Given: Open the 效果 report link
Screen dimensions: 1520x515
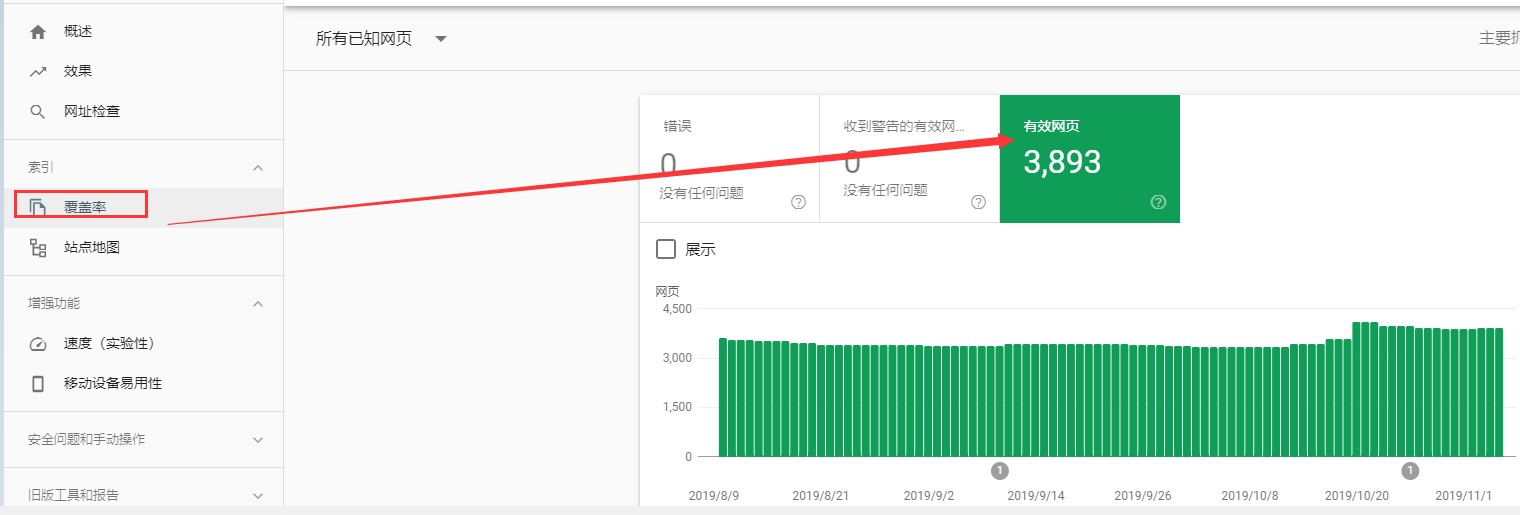Looking at the screenshot, I should (78, 72).
